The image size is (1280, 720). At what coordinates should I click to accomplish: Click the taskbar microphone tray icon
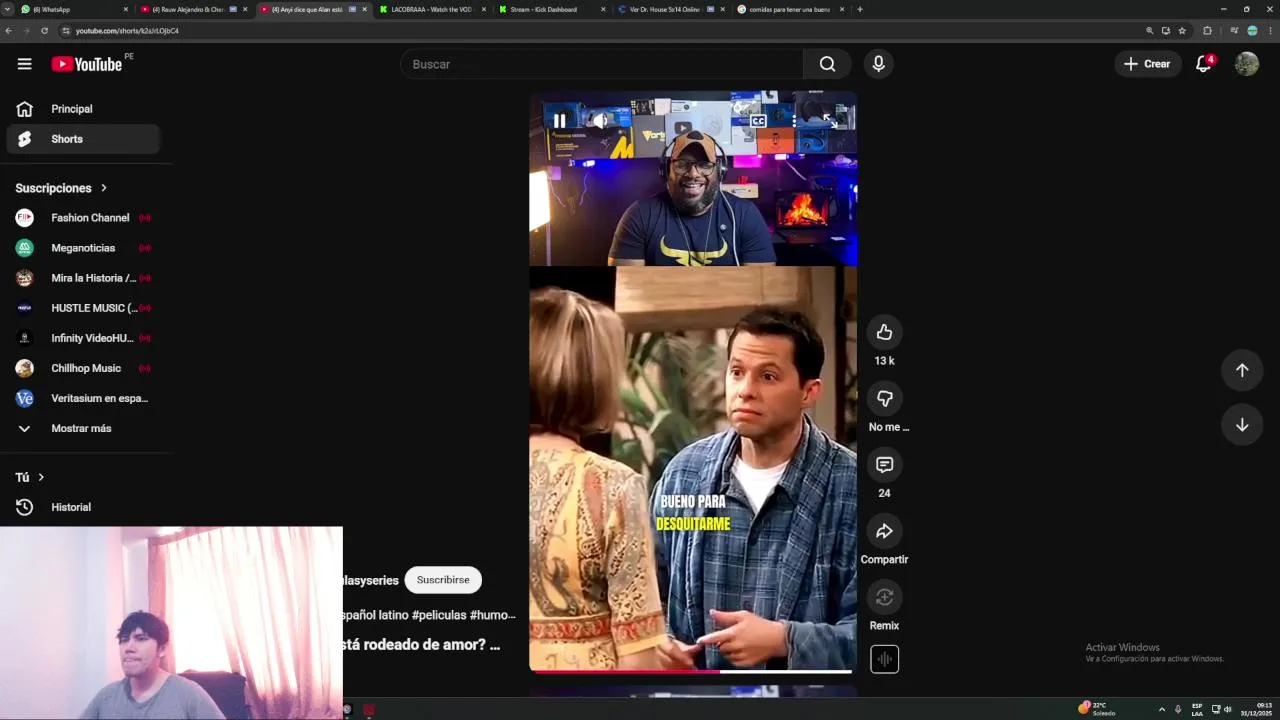coord(1178,709)
